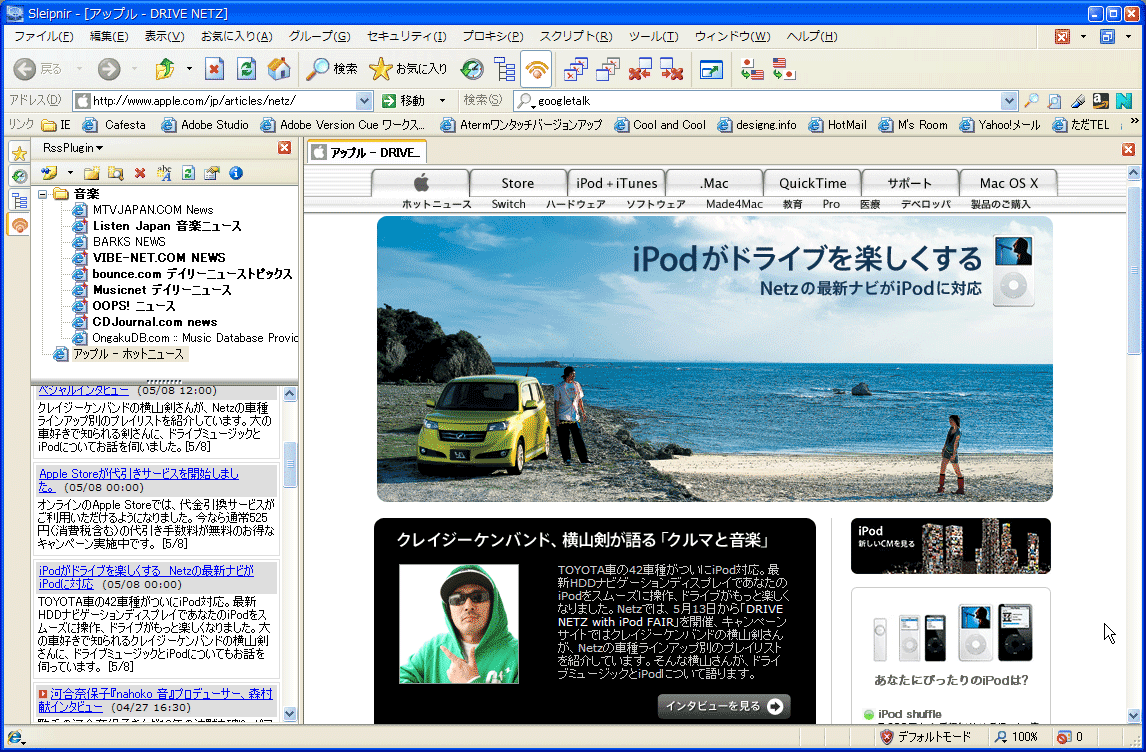Open favorites star tab in side dock
Screen dimensions: 1146x752
coord(19,153)
